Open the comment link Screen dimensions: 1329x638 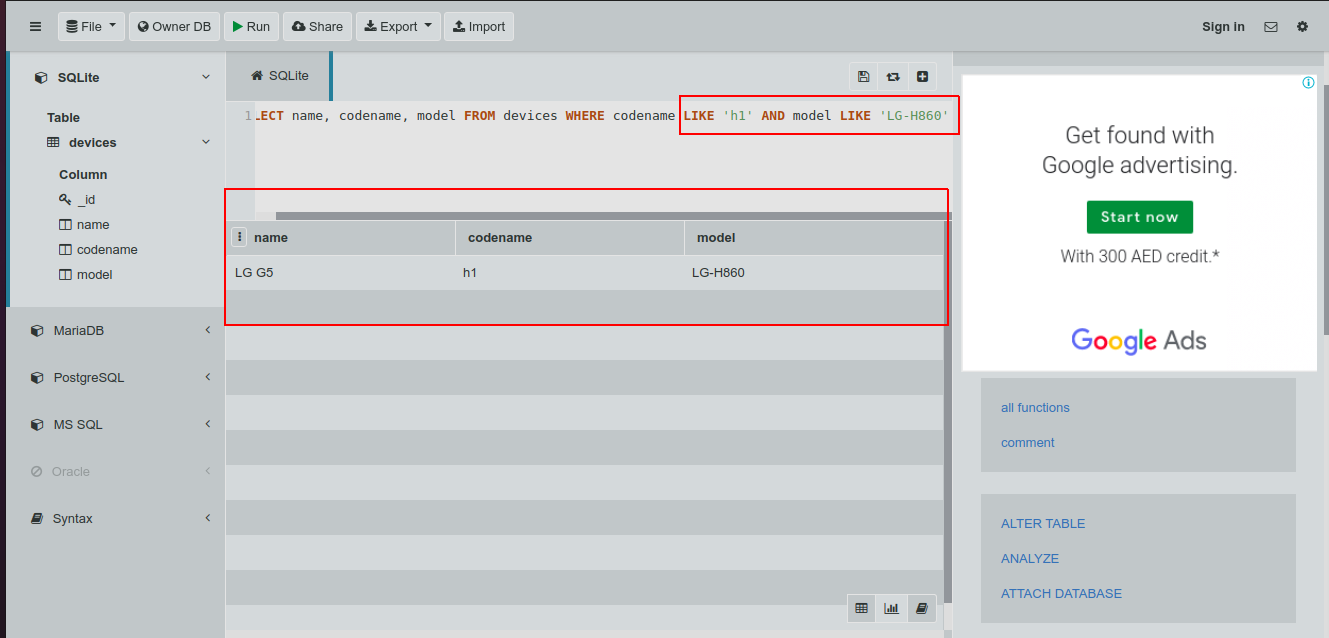tap(1028, 443)
